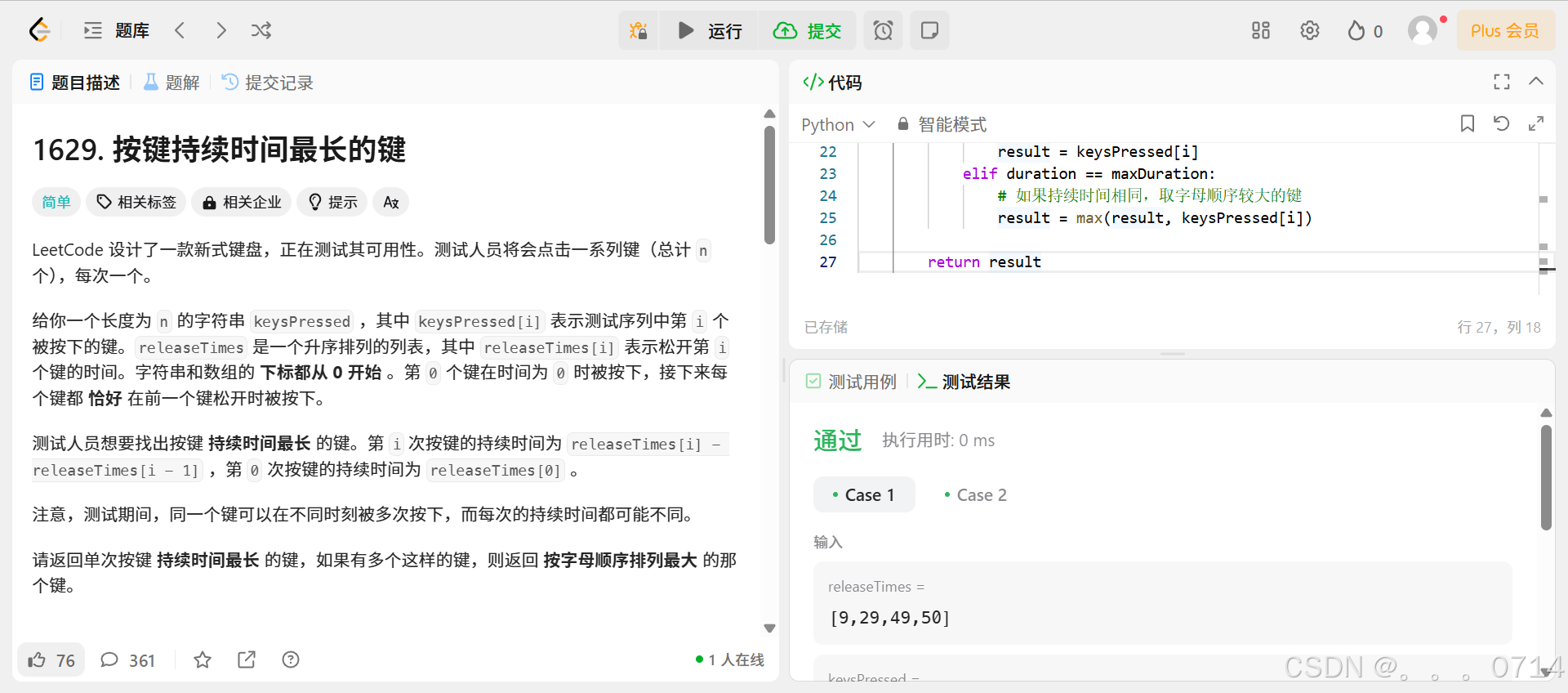The image size is (1568, 693).
Task: Click the streak flame icon
Action: [x=1356, y=30]
